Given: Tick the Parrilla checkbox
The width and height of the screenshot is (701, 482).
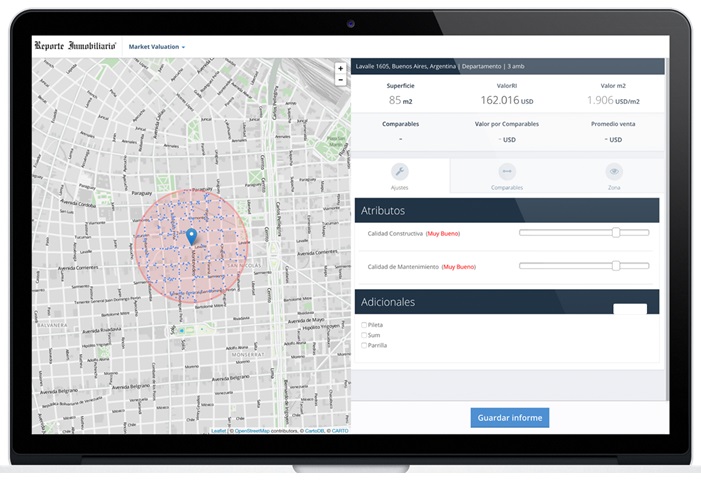Looking at the screenshot, I should (x=363, y=345).
